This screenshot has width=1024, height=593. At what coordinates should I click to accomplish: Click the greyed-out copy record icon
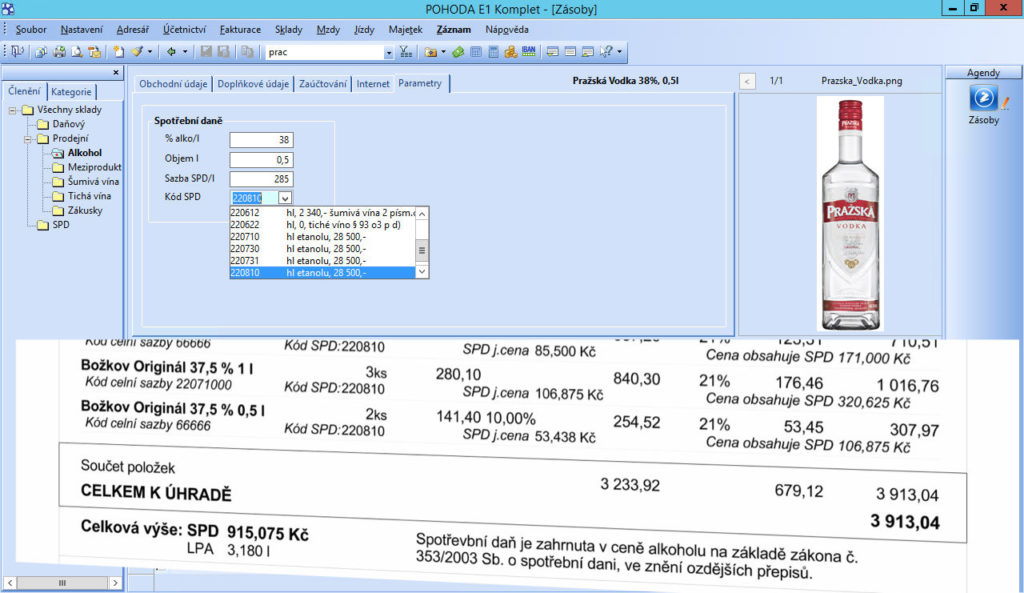[247, 52]
